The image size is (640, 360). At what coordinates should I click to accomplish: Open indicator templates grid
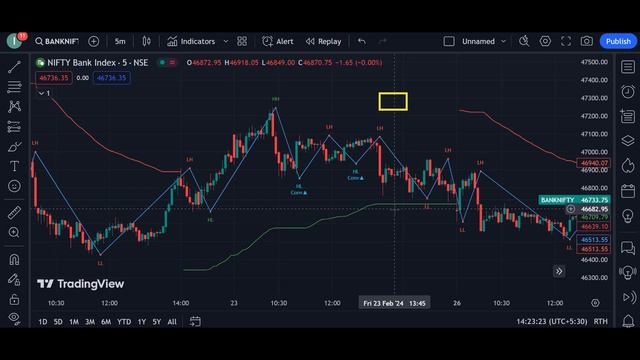point(242,41)
